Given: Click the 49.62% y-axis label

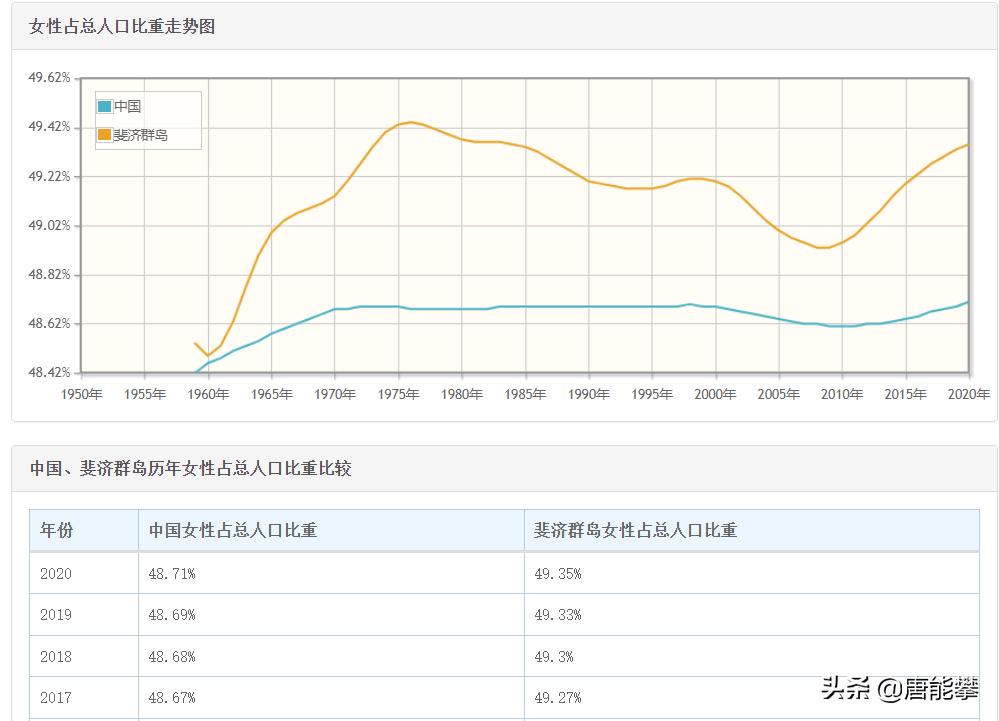Looking at the screenshot, I should [x=49, y=78].
